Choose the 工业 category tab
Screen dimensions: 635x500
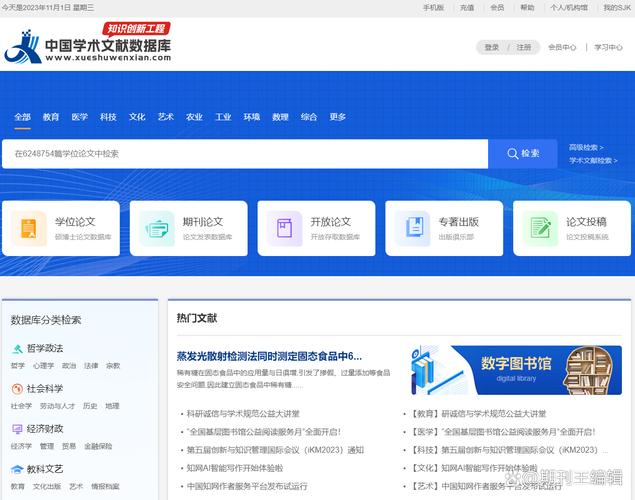[223, 117]
